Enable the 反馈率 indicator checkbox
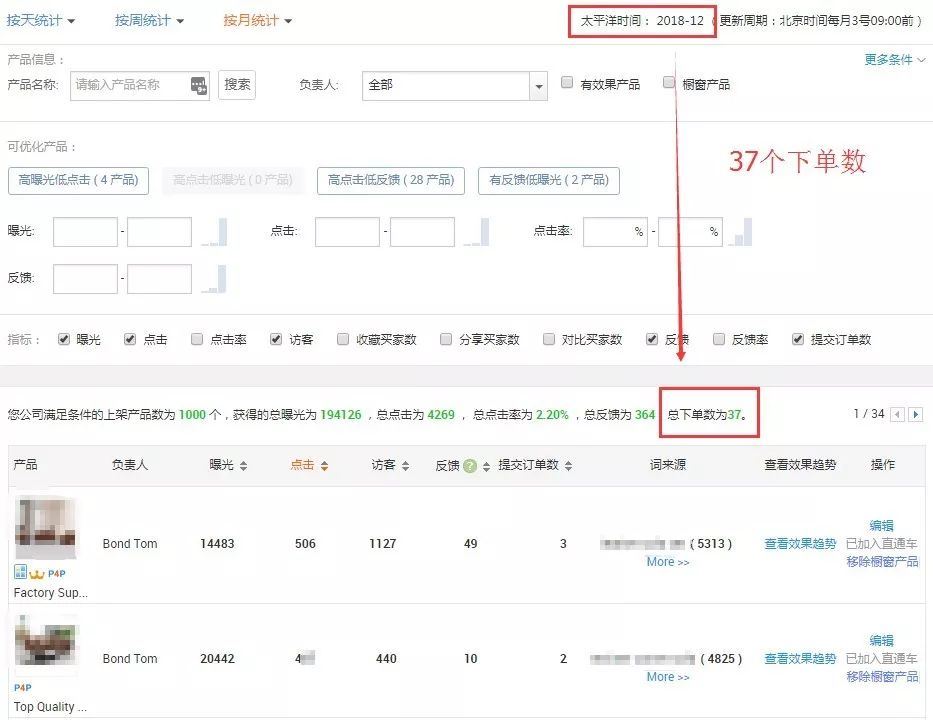 click(719, 339)
